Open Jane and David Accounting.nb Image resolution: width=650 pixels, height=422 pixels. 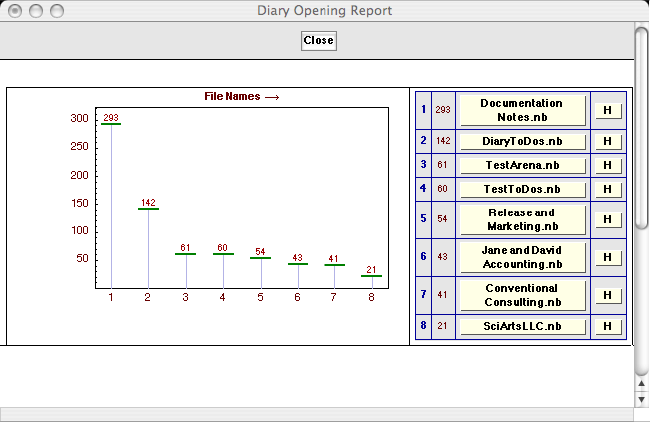[522, 257]
